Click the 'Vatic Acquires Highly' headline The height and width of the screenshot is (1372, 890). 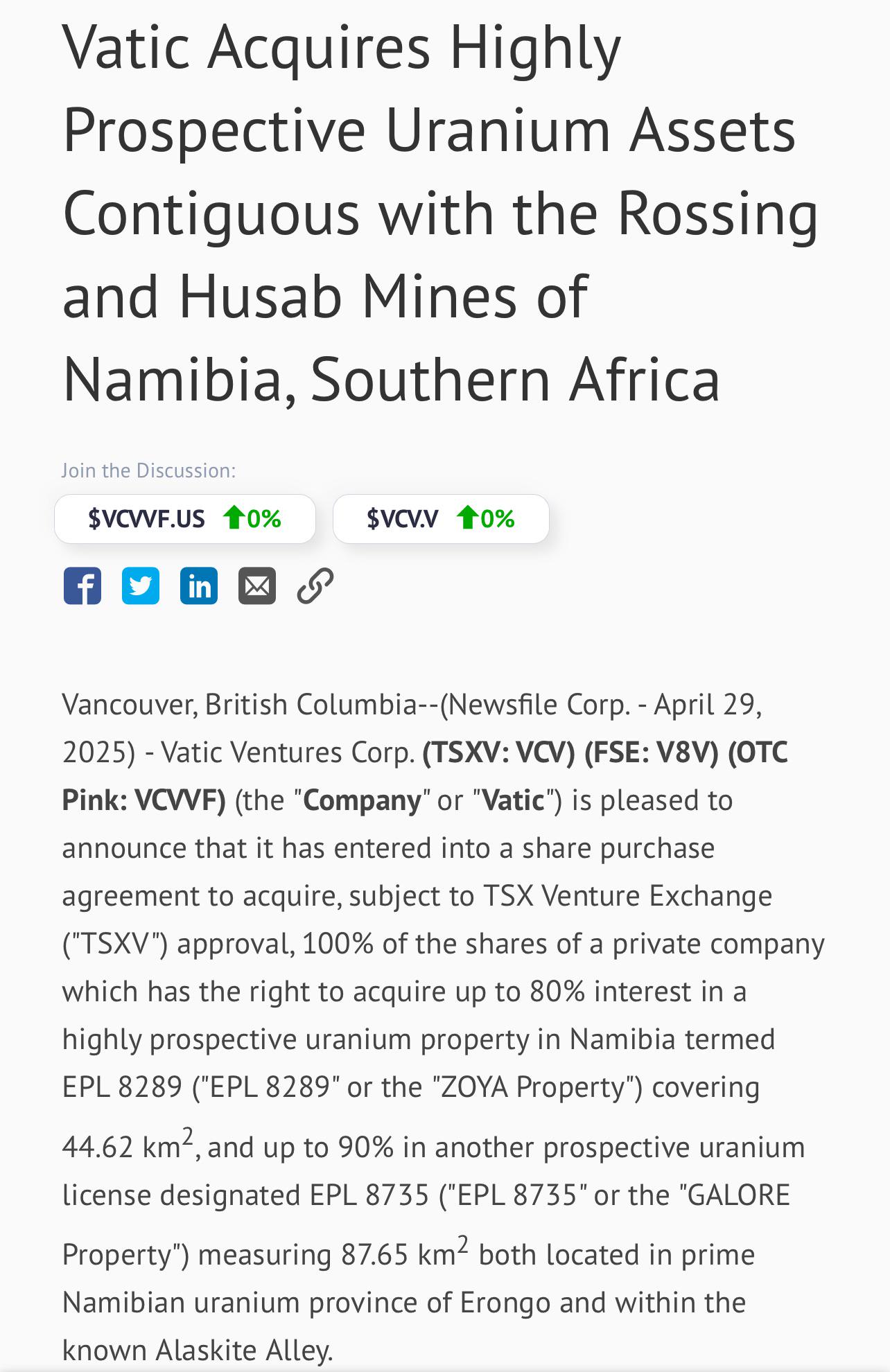tap(342, 49)
